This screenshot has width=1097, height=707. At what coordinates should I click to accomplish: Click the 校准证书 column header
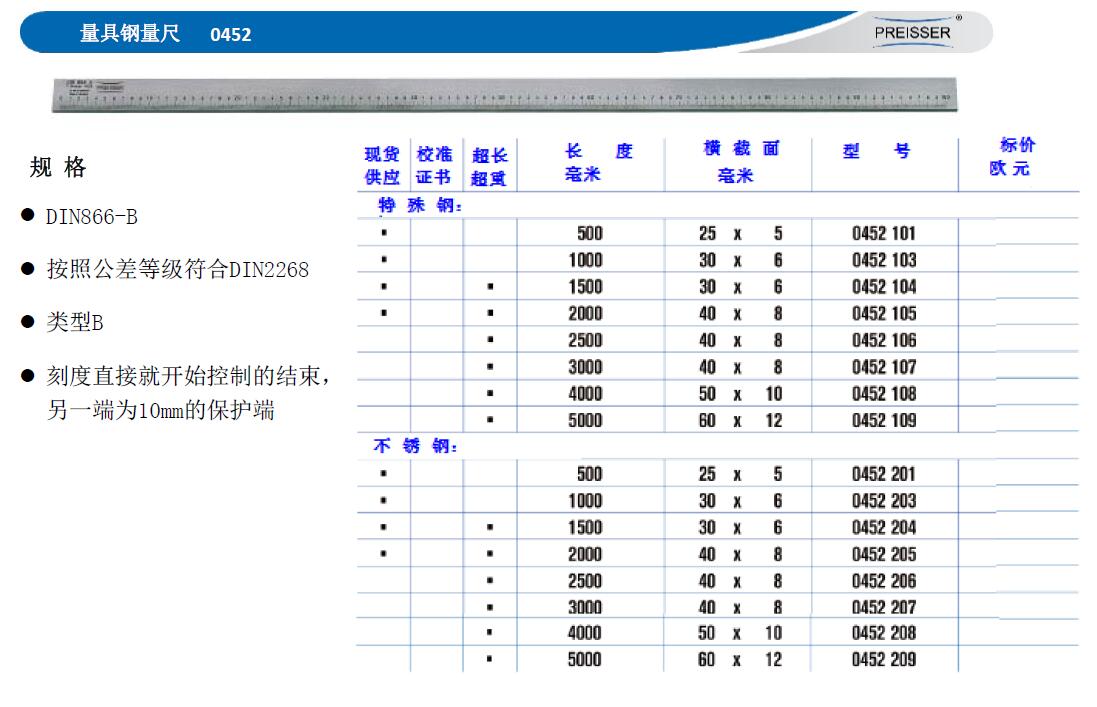435,166
